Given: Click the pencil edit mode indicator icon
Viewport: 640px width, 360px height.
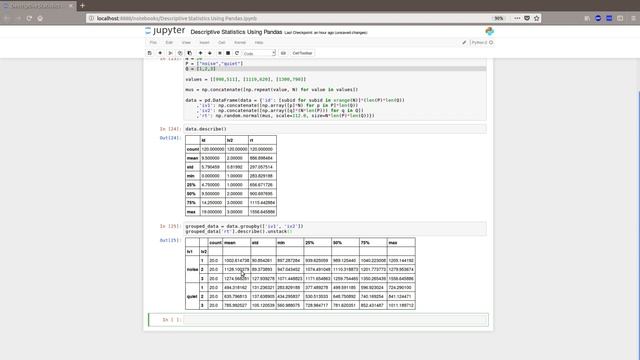Looking at the screenshot, I should [x=464, y=42].
